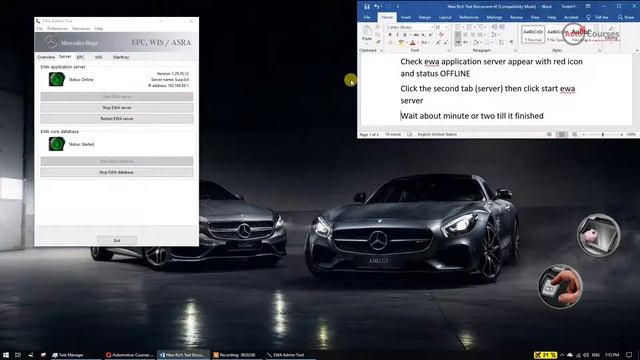Open Font dialog launcher in Word
Image resolution: width=640 pixels, height=360 pixels.
pyautogui.click(x=449, y=51)
